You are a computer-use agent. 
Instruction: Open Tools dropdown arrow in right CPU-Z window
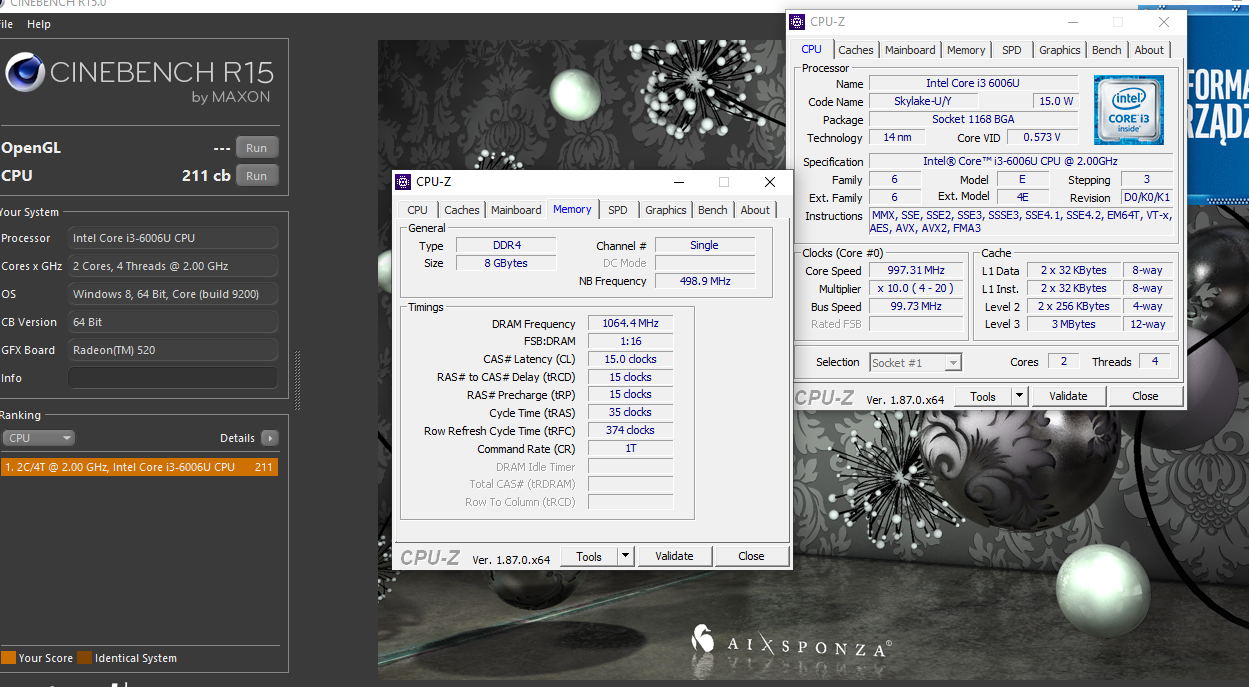1019,396
